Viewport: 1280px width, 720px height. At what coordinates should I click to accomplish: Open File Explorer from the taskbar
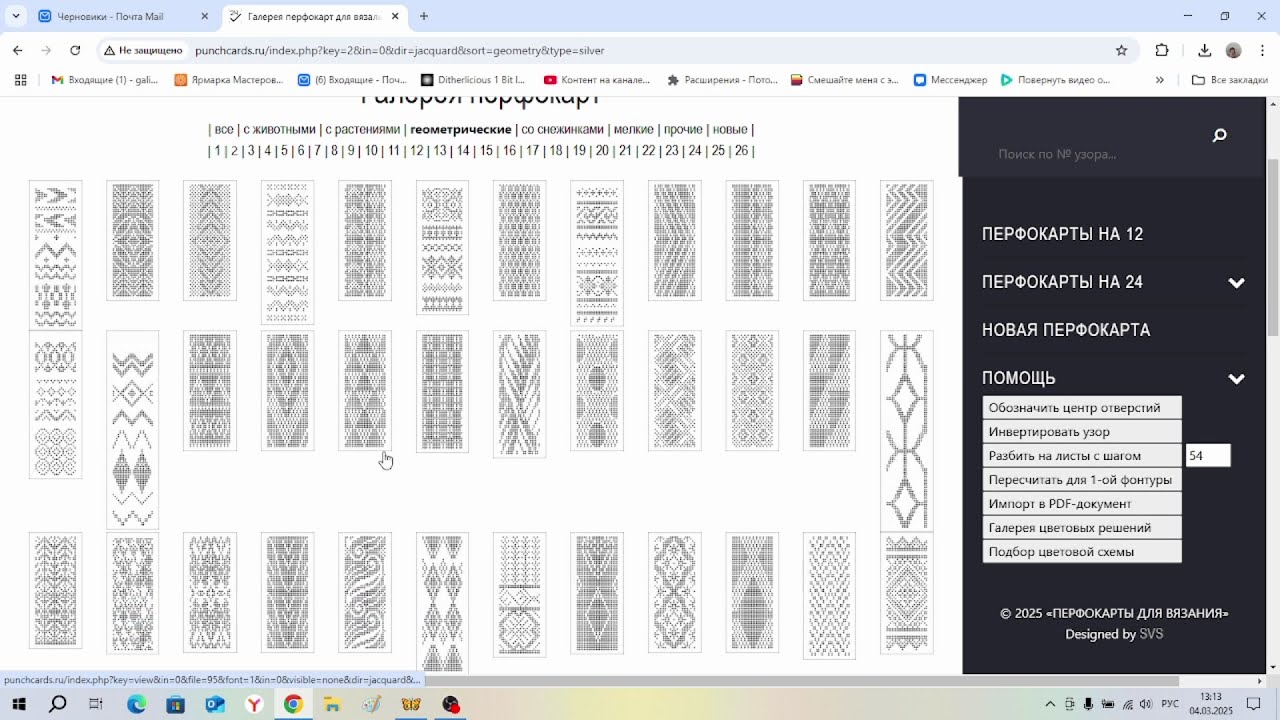(332, 705)
